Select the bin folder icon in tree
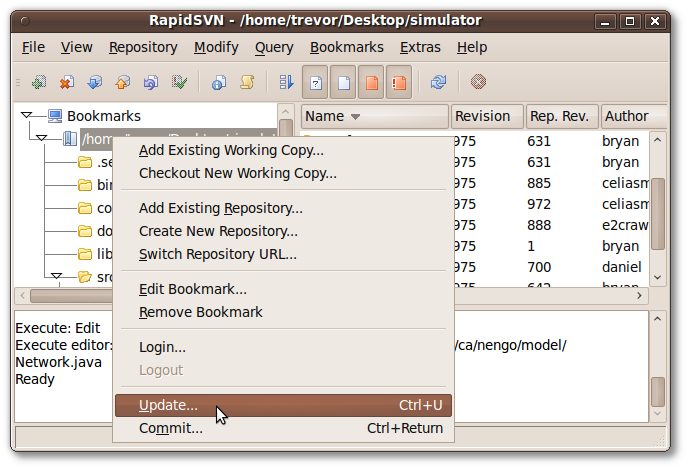This screenshot has width=688, height=469. click(85, 185)
